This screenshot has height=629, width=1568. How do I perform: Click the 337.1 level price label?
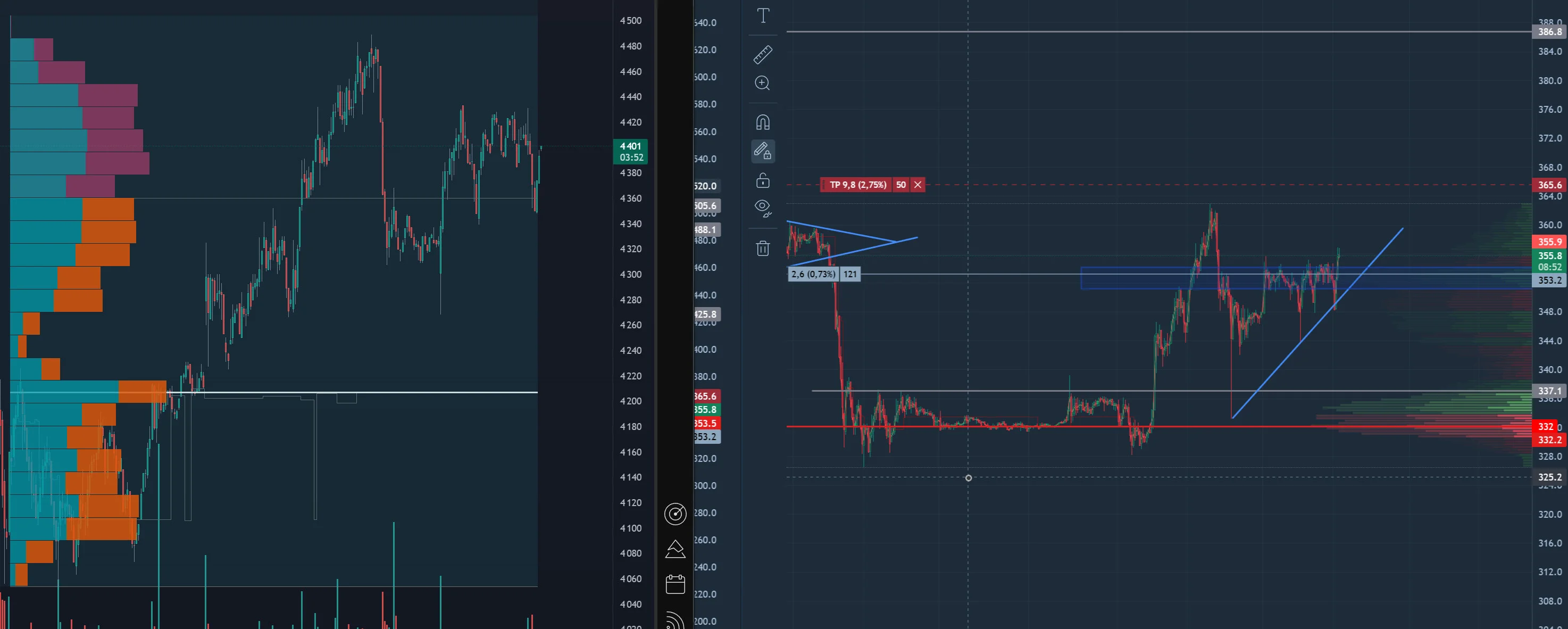1550,391
